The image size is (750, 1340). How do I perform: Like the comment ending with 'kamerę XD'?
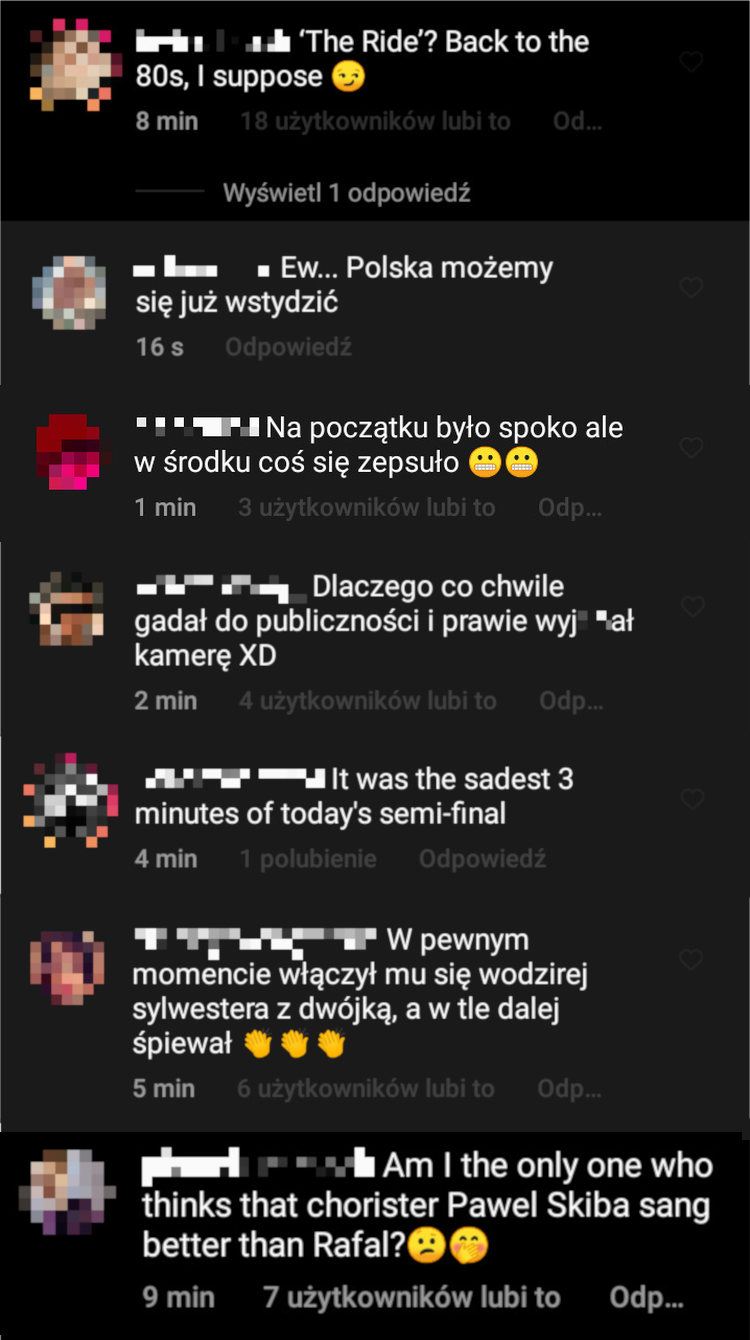tap(691, 606)
